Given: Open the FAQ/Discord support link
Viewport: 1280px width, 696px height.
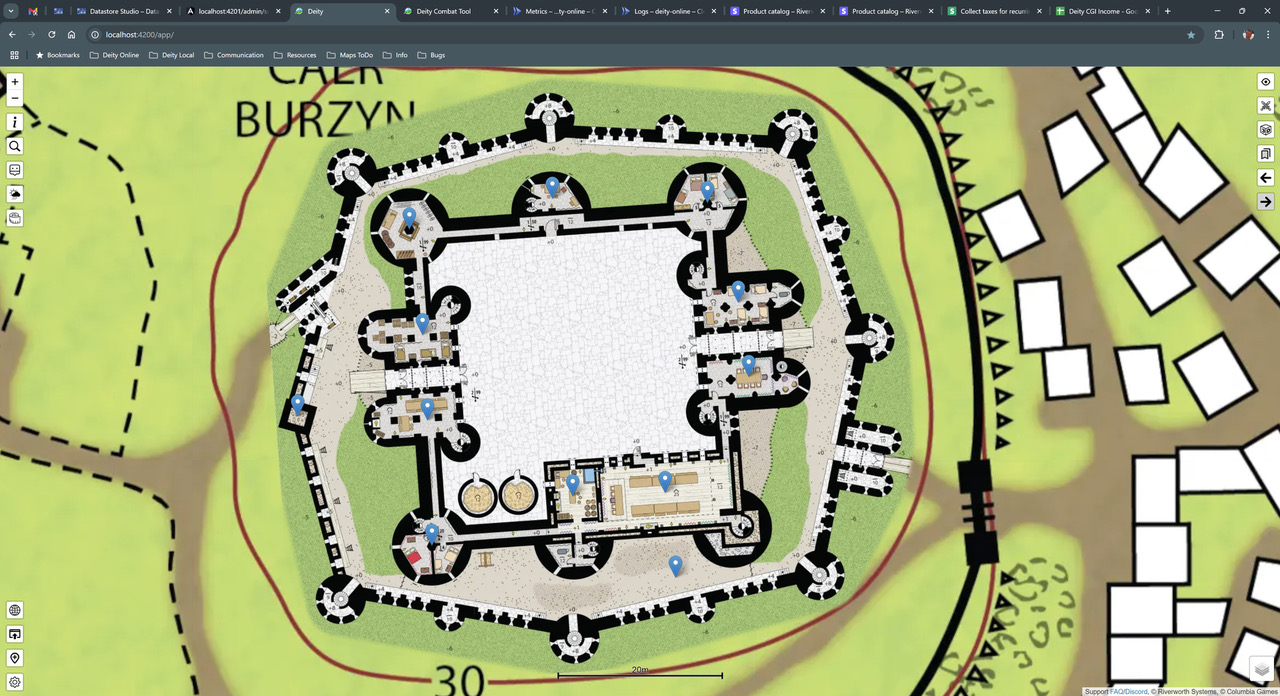Looking at the screenshot, I should (x=1128, y=691).
